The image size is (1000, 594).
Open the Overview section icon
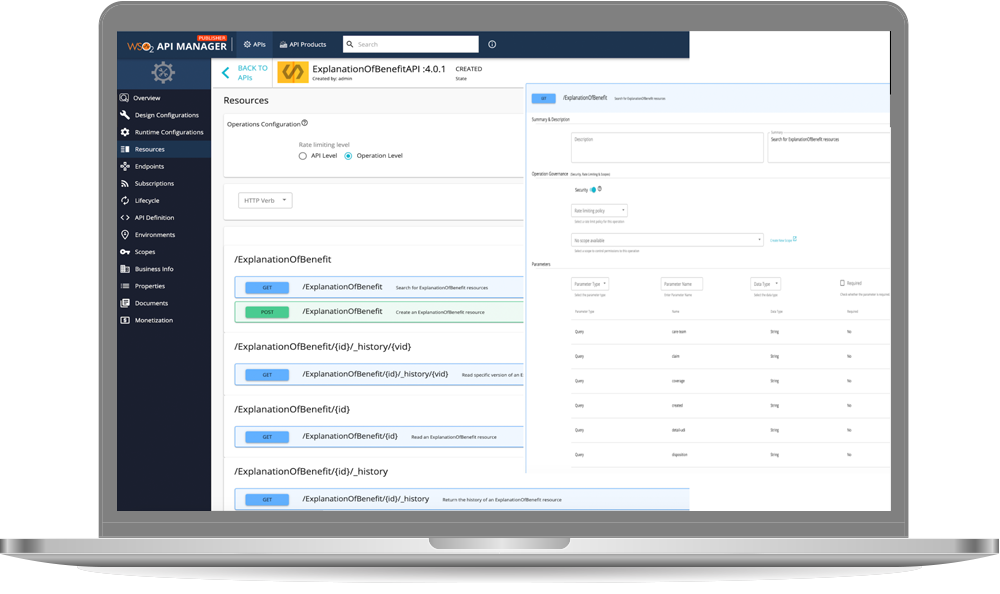(x=124, y=98)
